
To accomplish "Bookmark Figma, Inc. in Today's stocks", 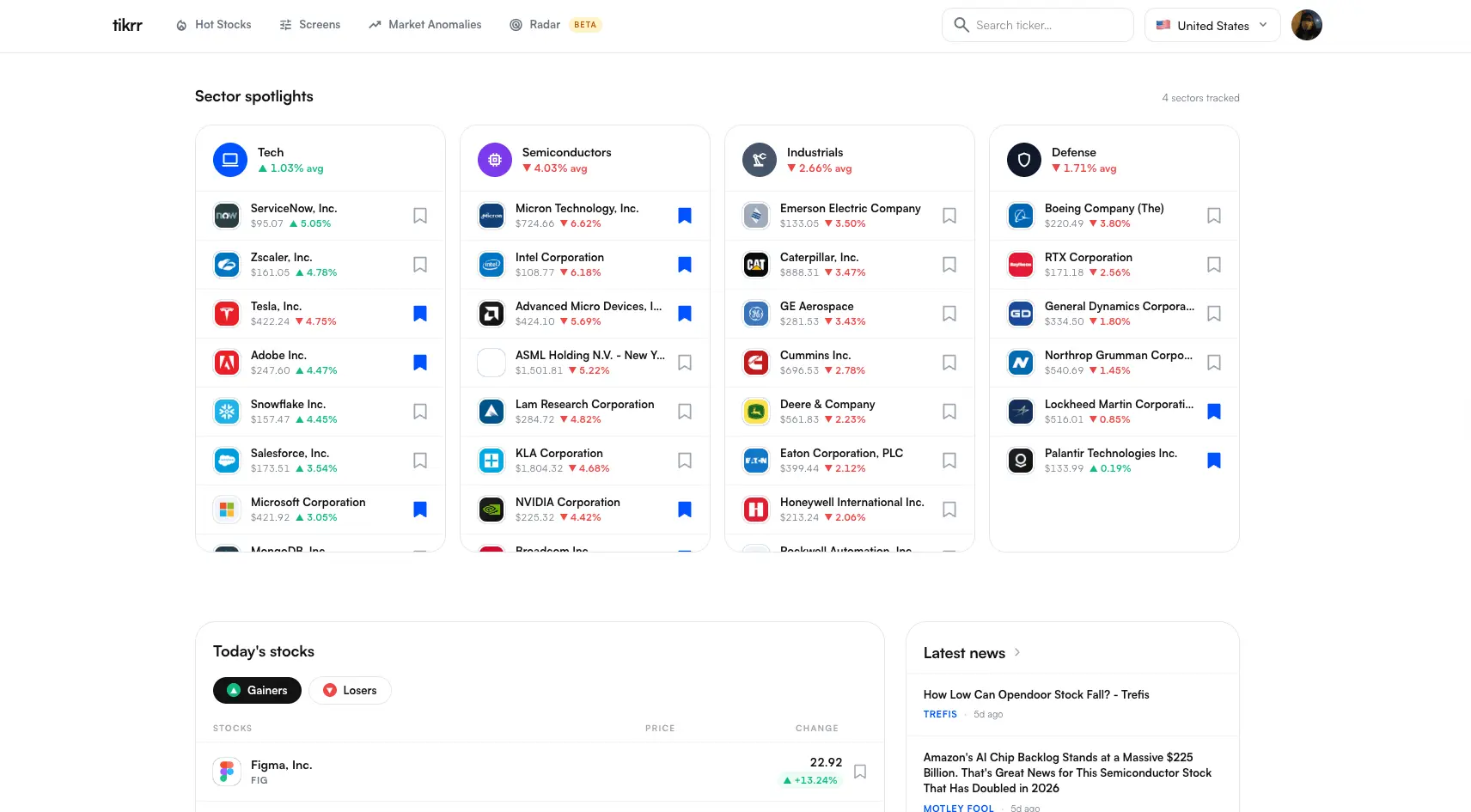I will (x=860, y=772).
